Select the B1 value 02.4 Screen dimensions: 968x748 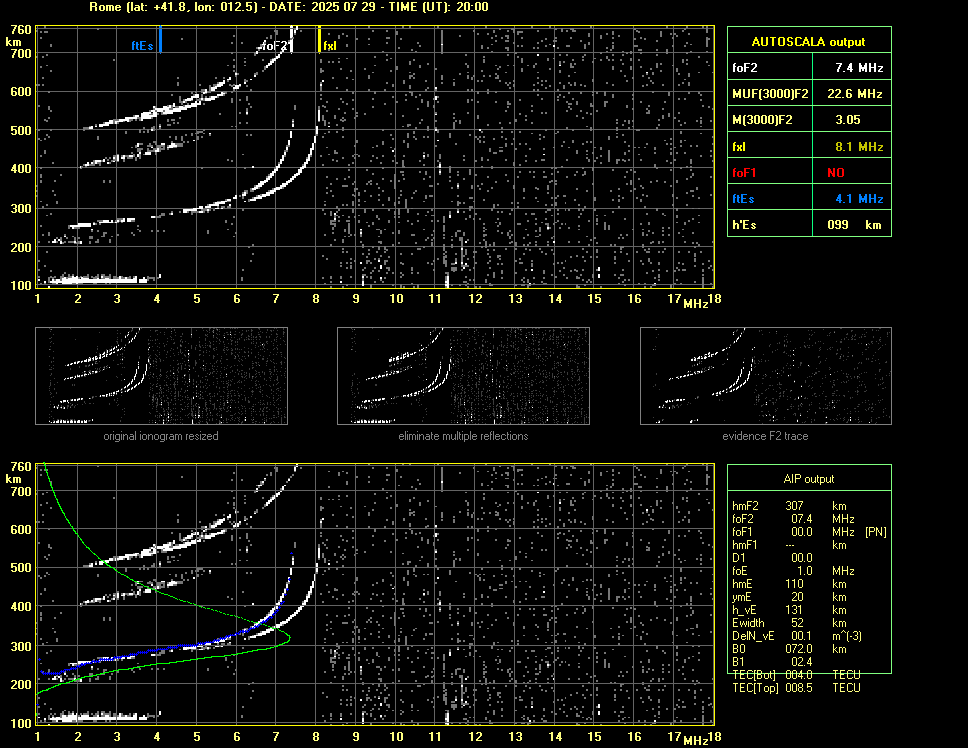[802, 662]
